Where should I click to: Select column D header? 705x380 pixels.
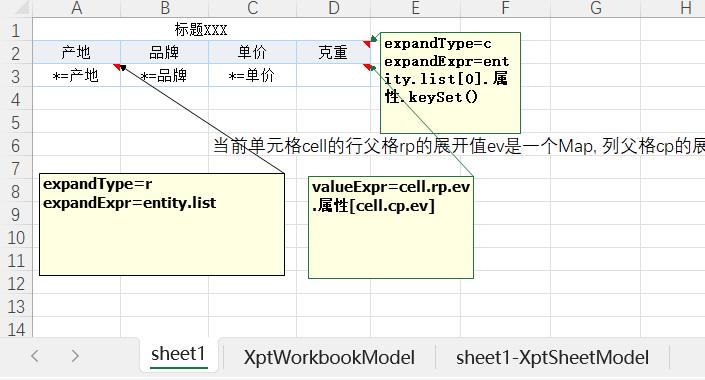(x=334, y=8)
